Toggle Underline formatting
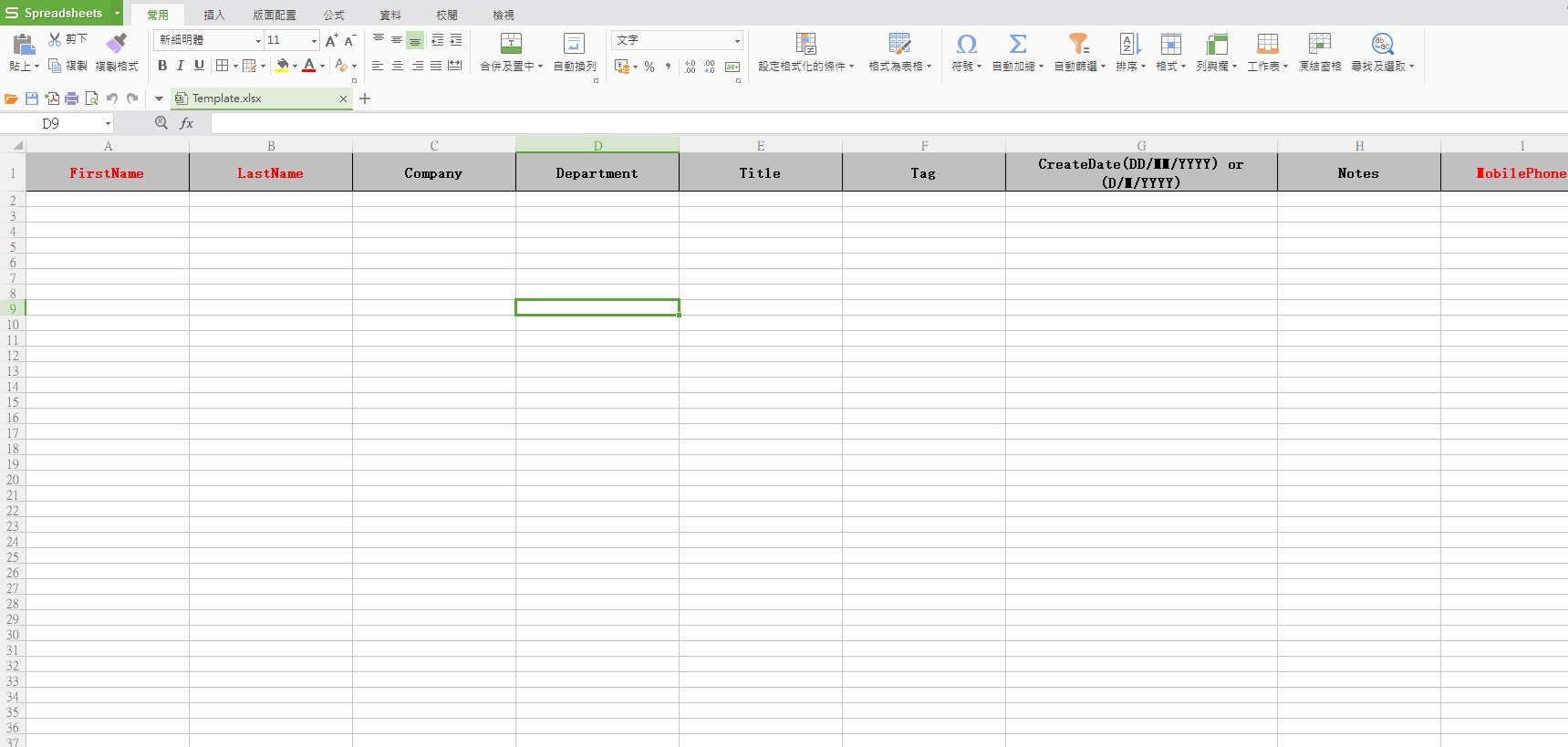 click(199, 66)
